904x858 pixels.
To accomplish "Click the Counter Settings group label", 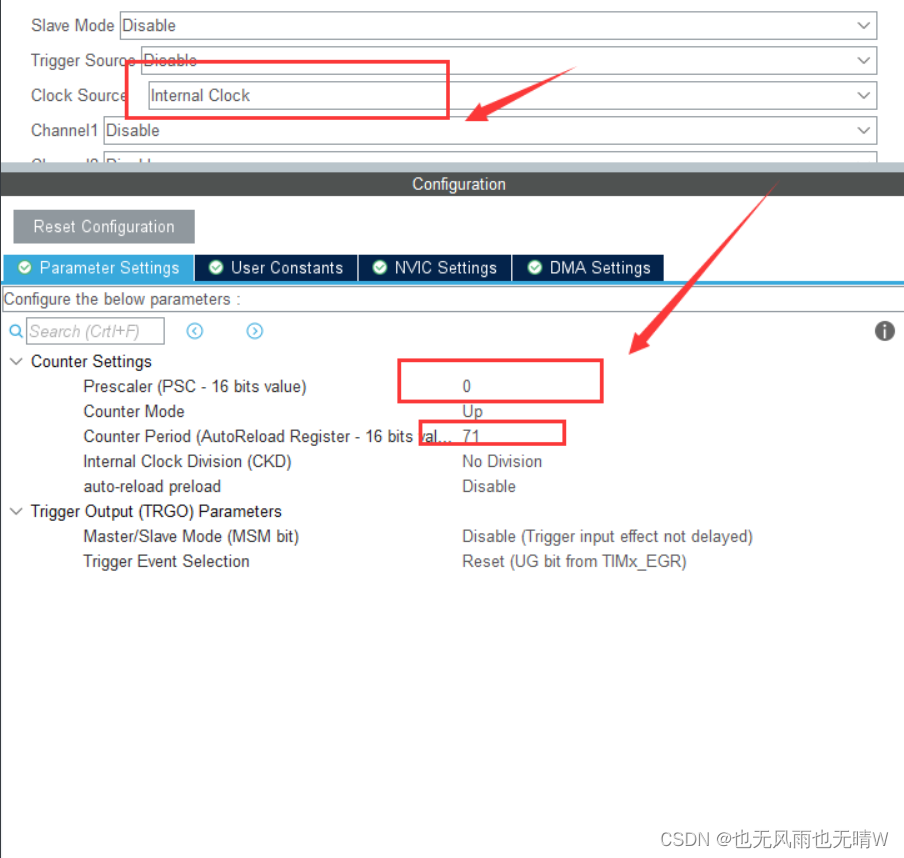I will [91, 362].
